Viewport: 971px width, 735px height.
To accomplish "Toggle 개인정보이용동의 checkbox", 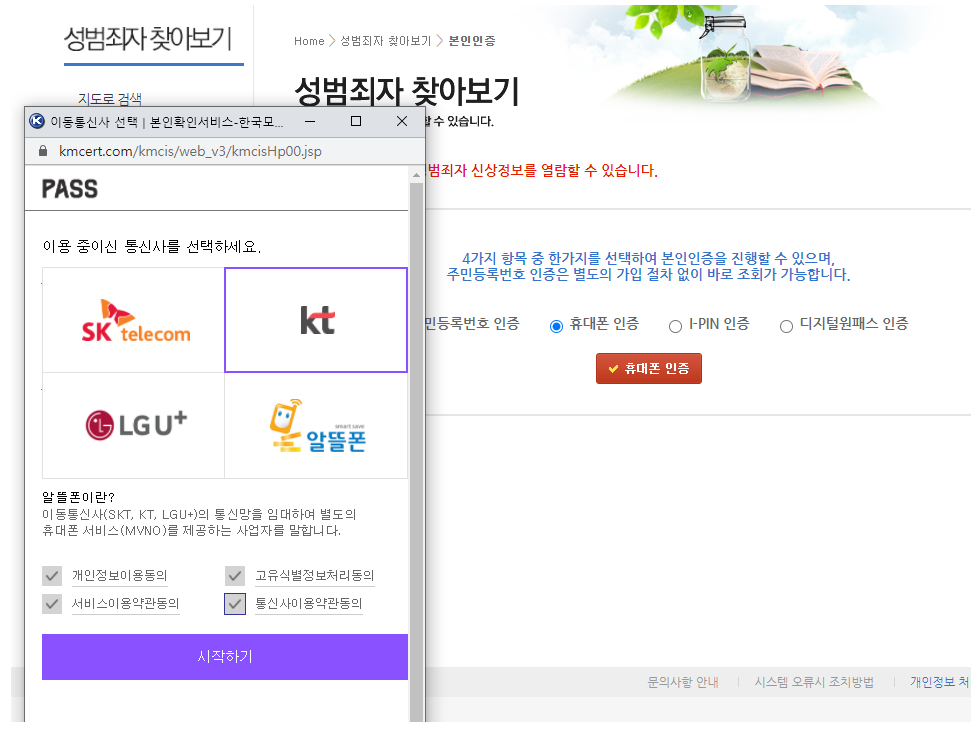I will (x=52, y=576).
